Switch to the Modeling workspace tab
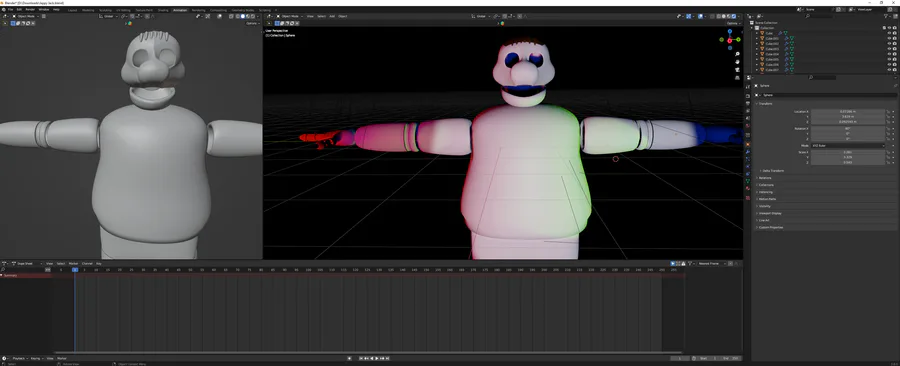 (88, 10)
